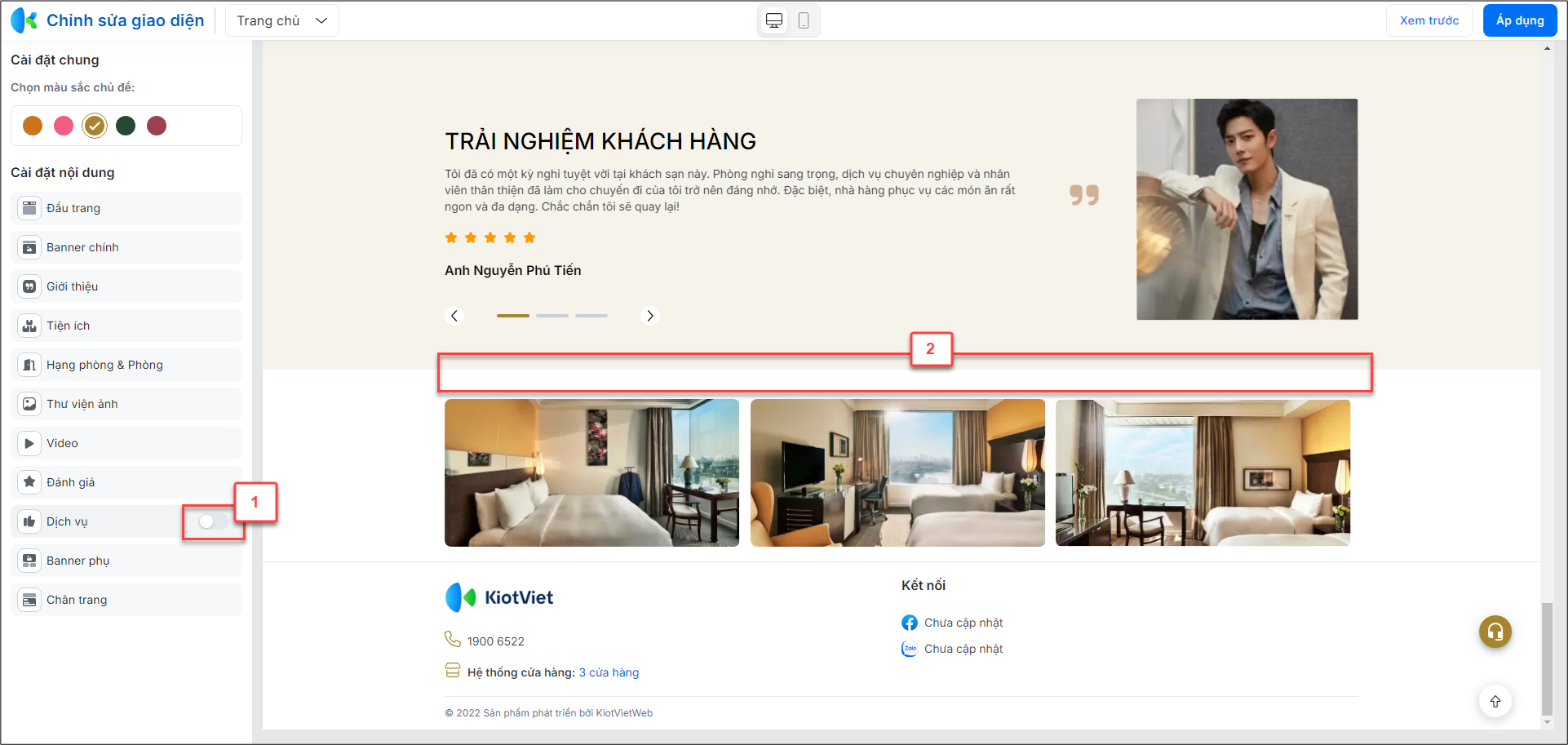Screen dimensions: 1568x745
Task: Open the 3 cửa hàng link
Action: 609,672
